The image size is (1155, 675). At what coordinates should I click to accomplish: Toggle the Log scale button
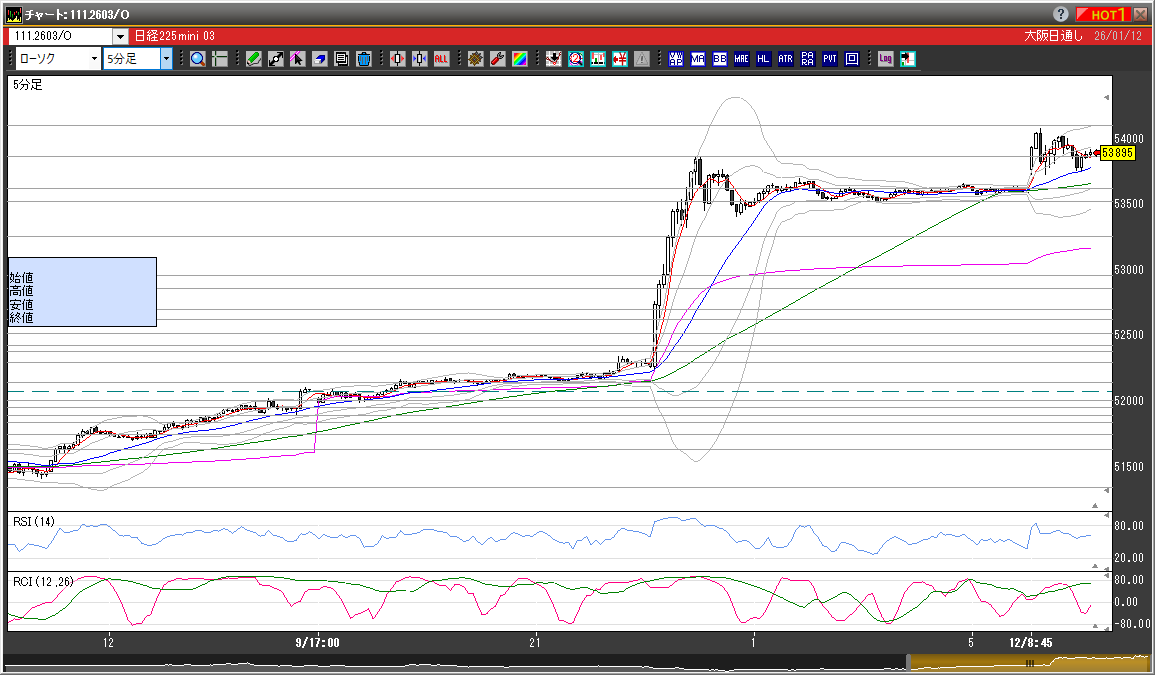pos(885,59)
